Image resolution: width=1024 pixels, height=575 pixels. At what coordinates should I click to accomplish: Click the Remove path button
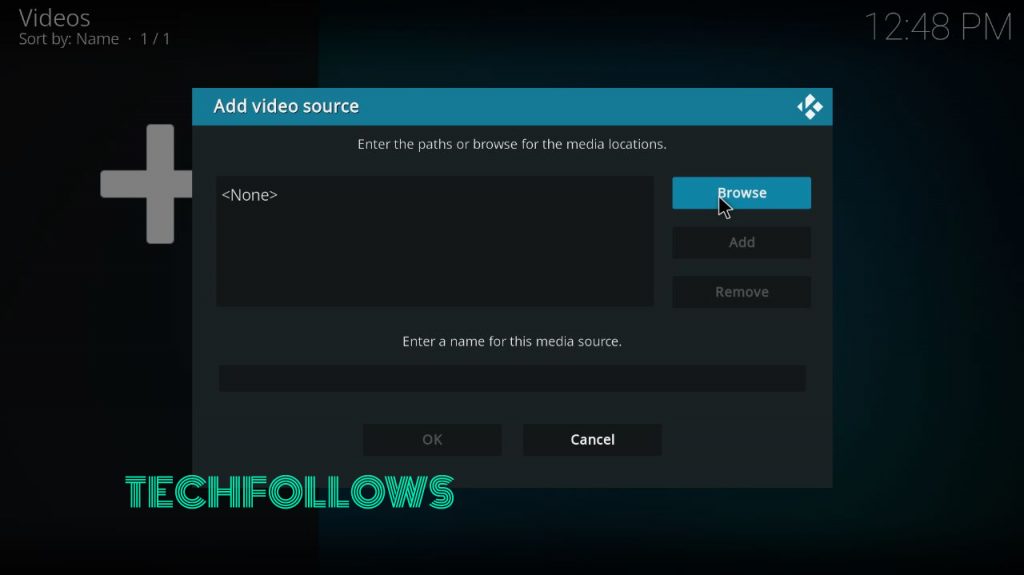coord(741,292)
